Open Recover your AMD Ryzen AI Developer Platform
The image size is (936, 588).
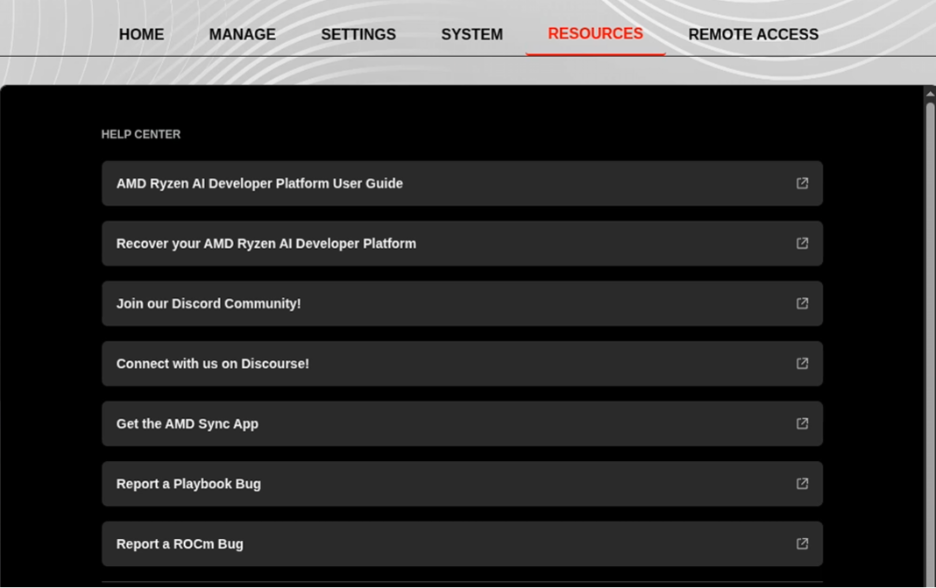click(462, 244)
